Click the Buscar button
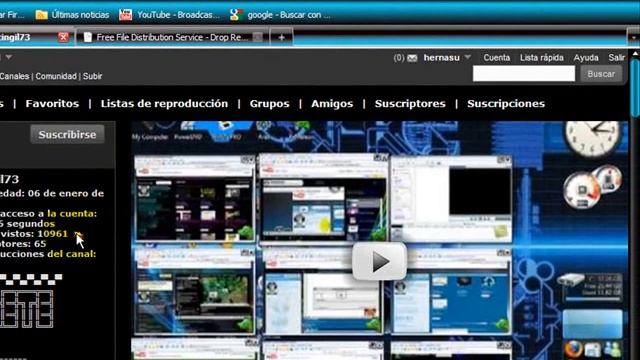 coord(601,74)
